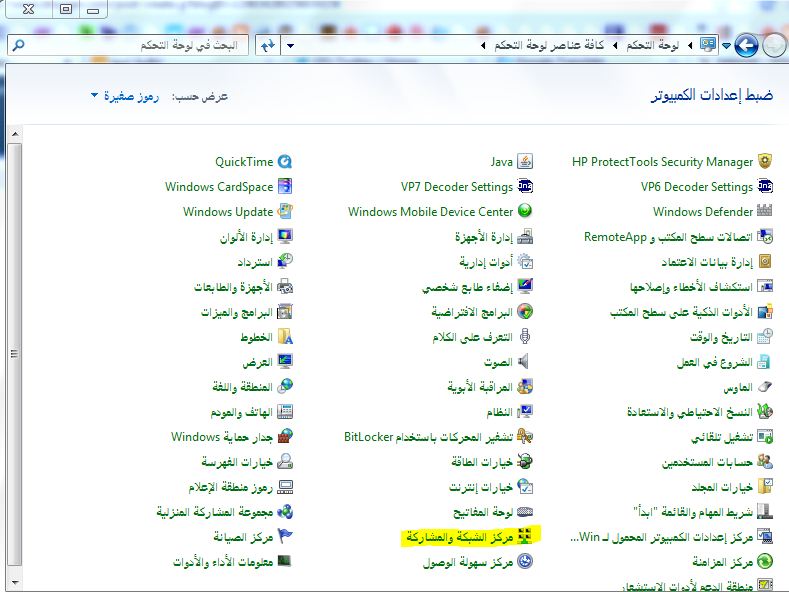Open the VP6 Decoder Settings icon
This screenshot has height=592, width=789.
765,186
